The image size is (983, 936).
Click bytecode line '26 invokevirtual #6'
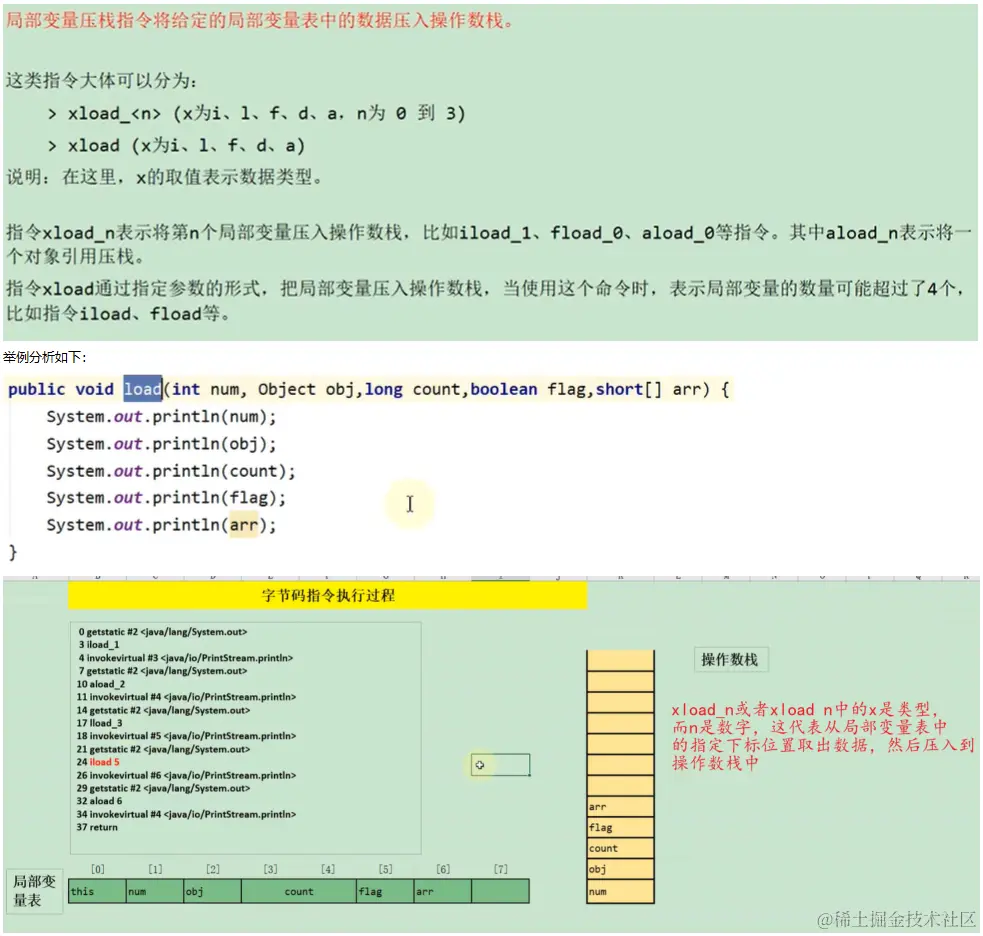186,775
